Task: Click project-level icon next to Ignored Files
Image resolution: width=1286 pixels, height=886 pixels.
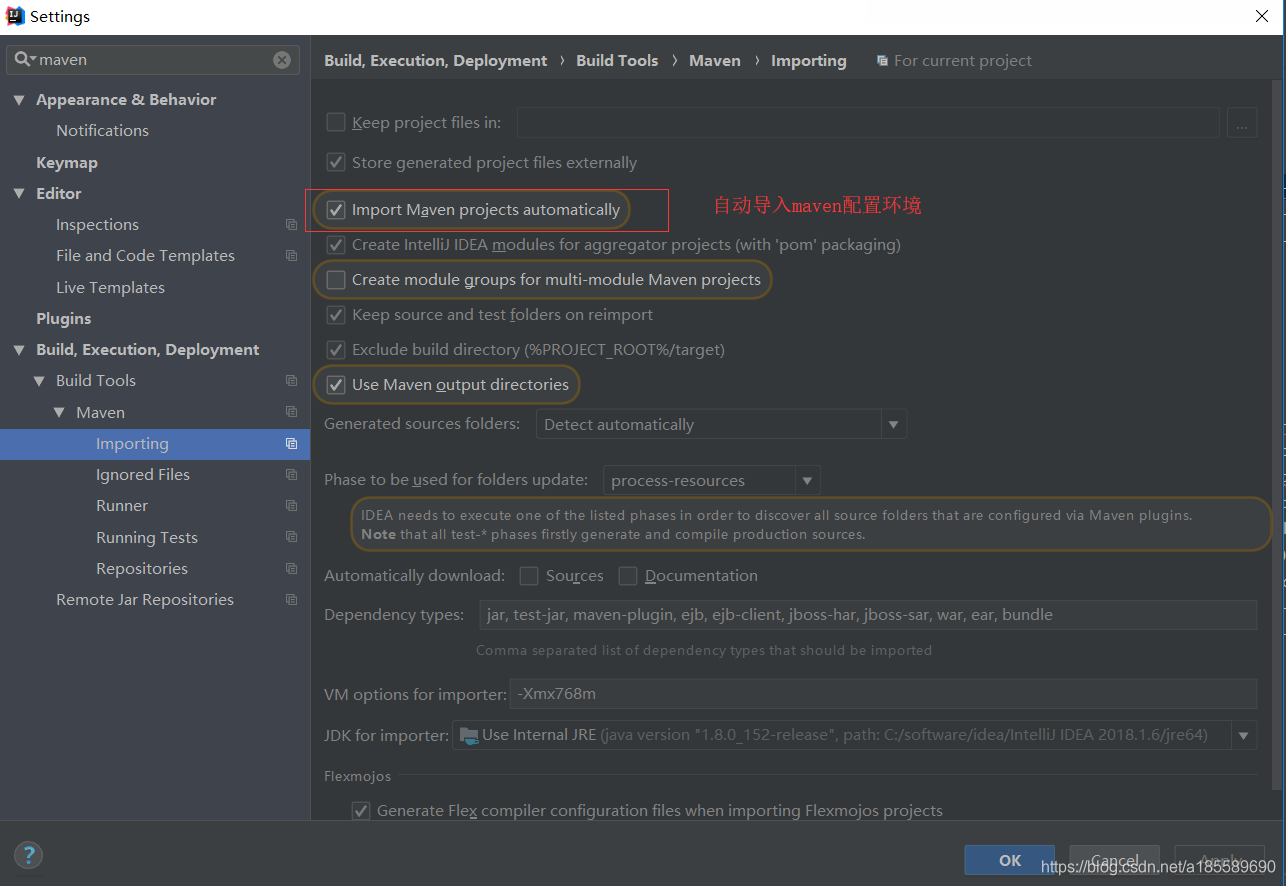Action: click(291, 475)
